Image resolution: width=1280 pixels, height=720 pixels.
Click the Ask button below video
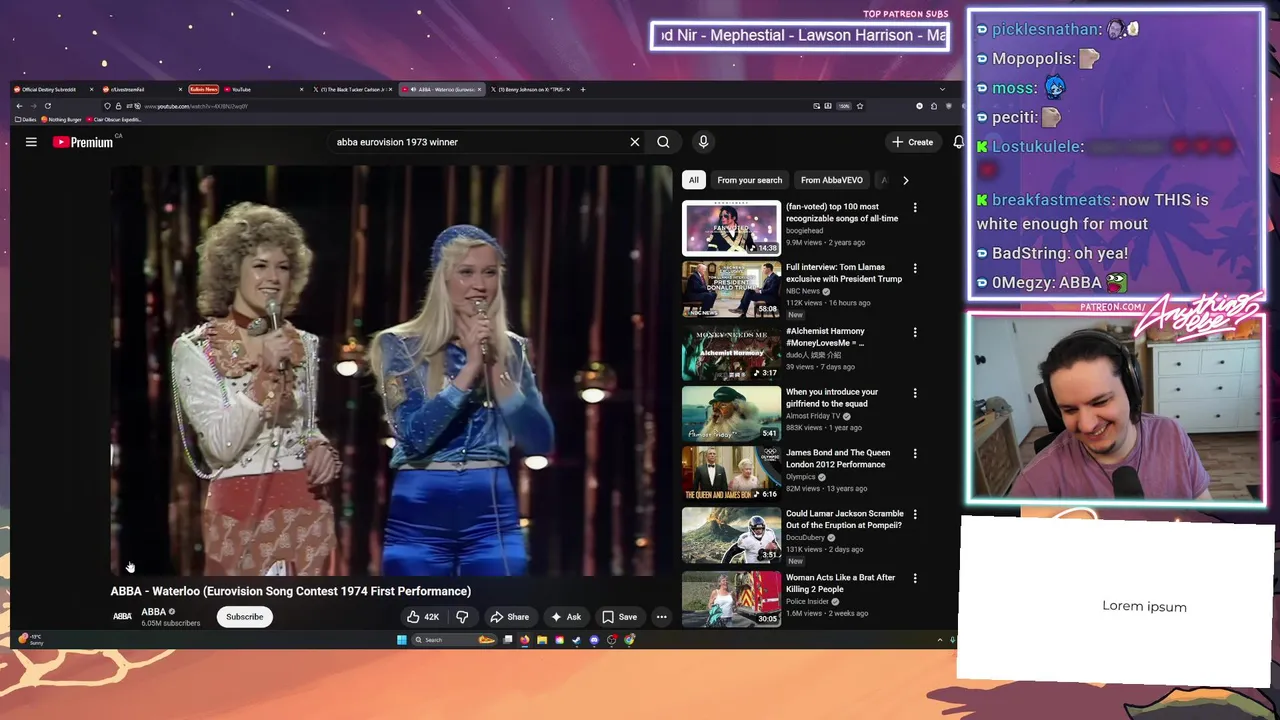(x=565, y=617)
